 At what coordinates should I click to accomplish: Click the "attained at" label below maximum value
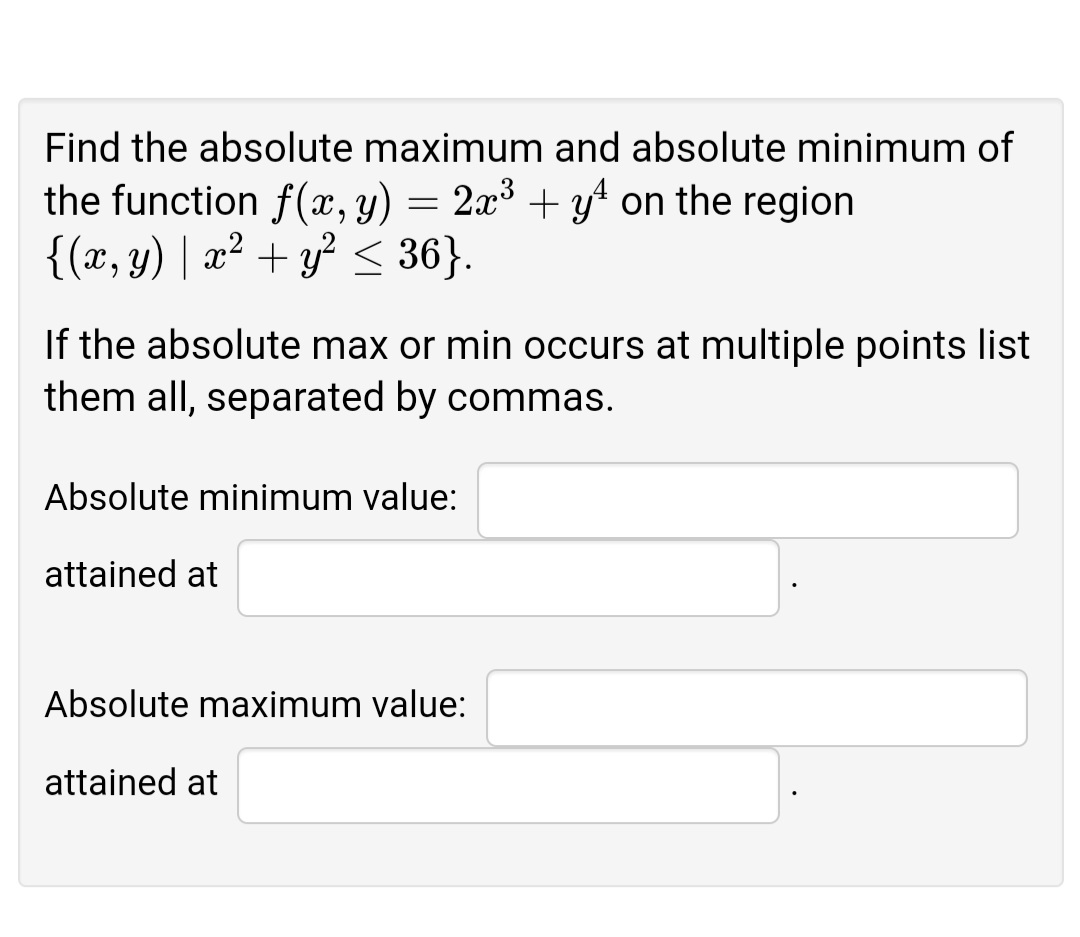131,782
